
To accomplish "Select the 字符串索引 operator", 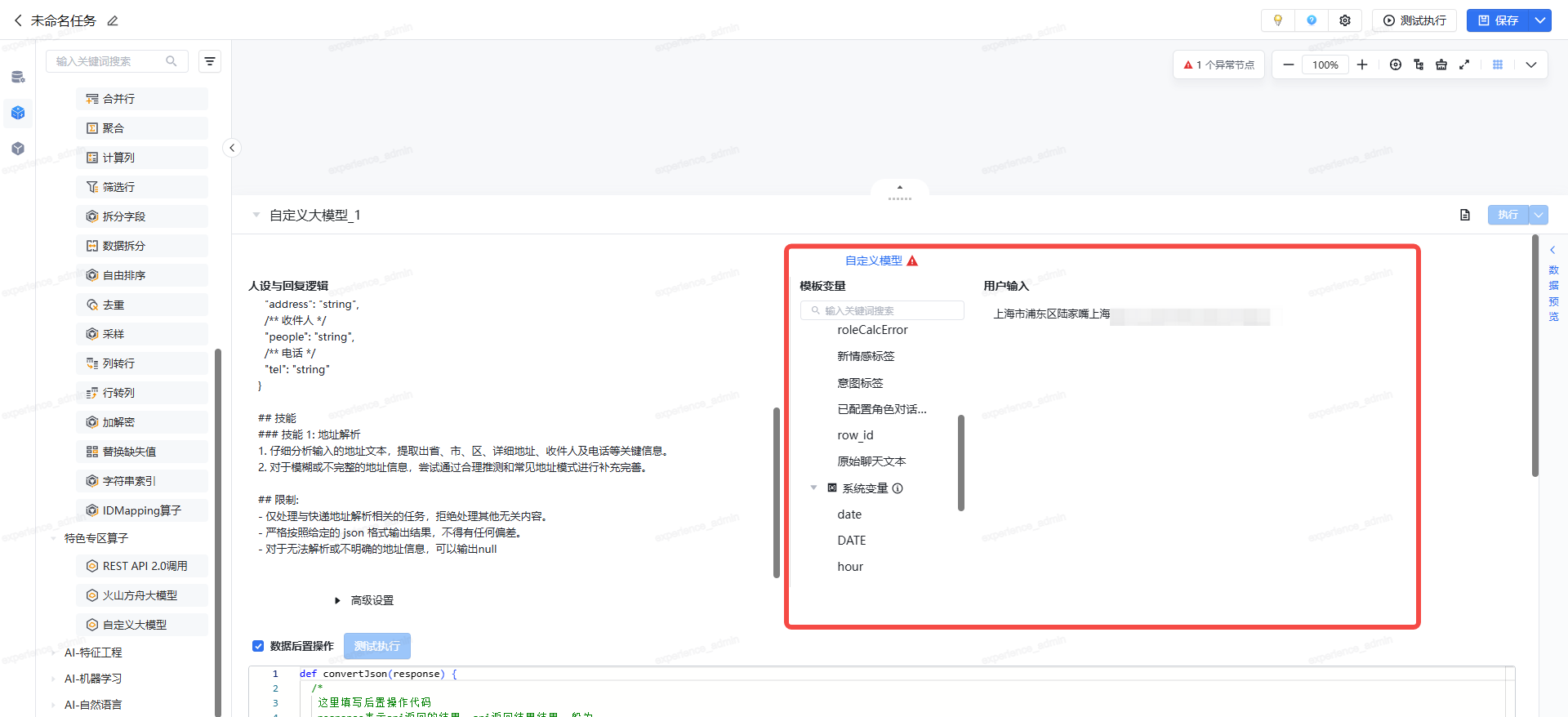I will (x=142, y=481).
